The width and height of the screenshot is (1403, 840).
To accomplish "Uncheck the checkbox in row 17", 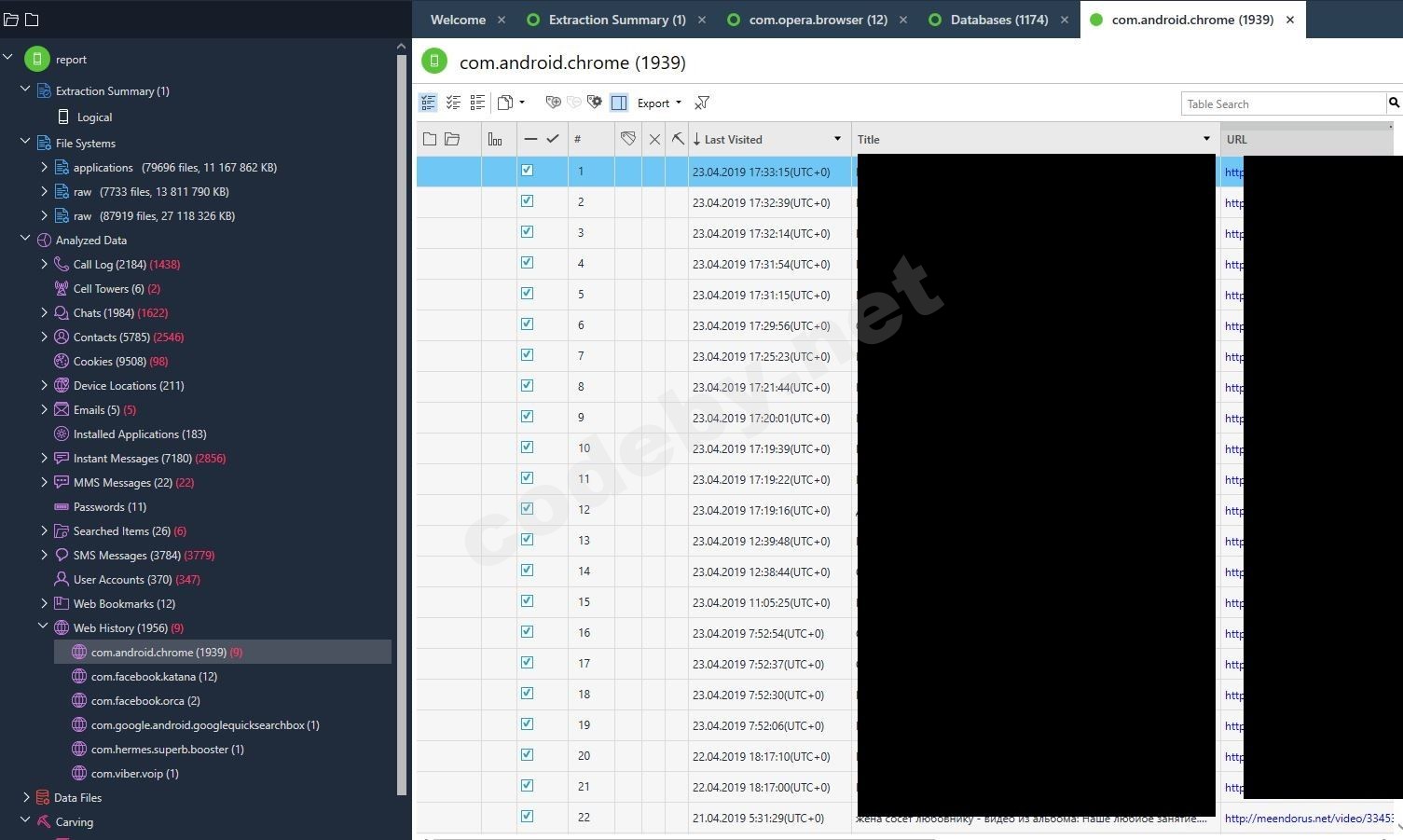I will click(x=527, y=663).
